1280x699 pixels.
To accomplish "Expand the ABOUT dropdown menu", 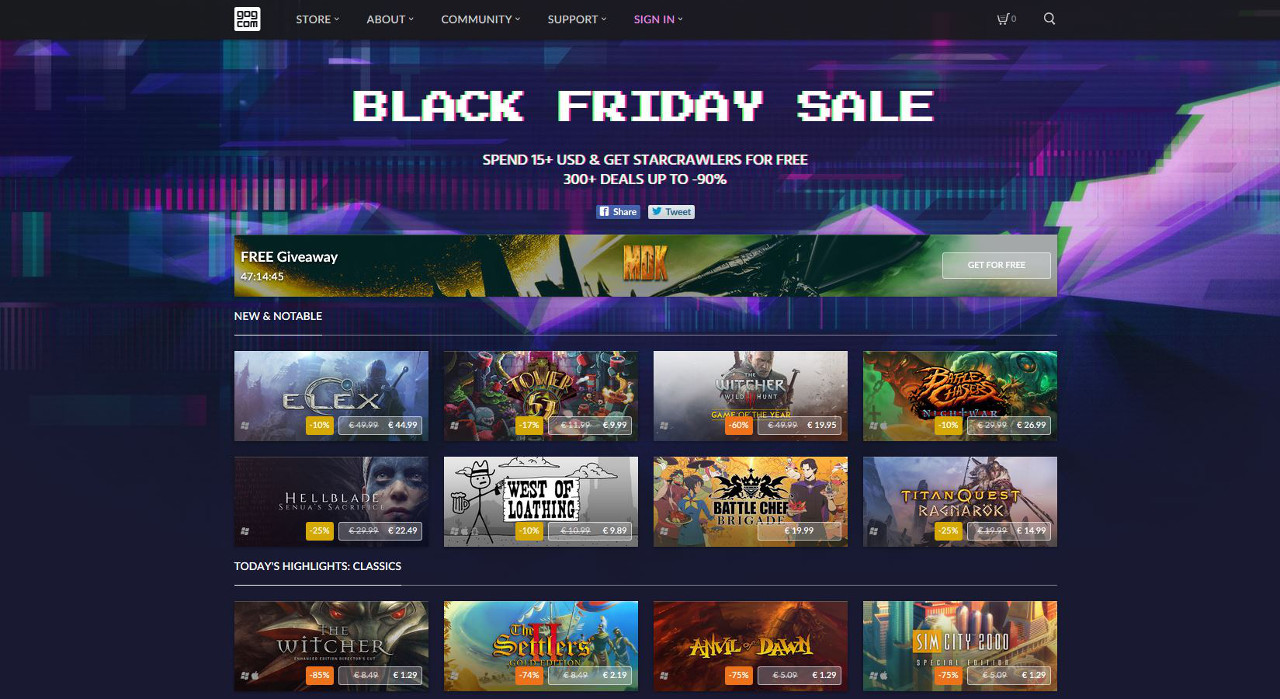I will [390, 19].
